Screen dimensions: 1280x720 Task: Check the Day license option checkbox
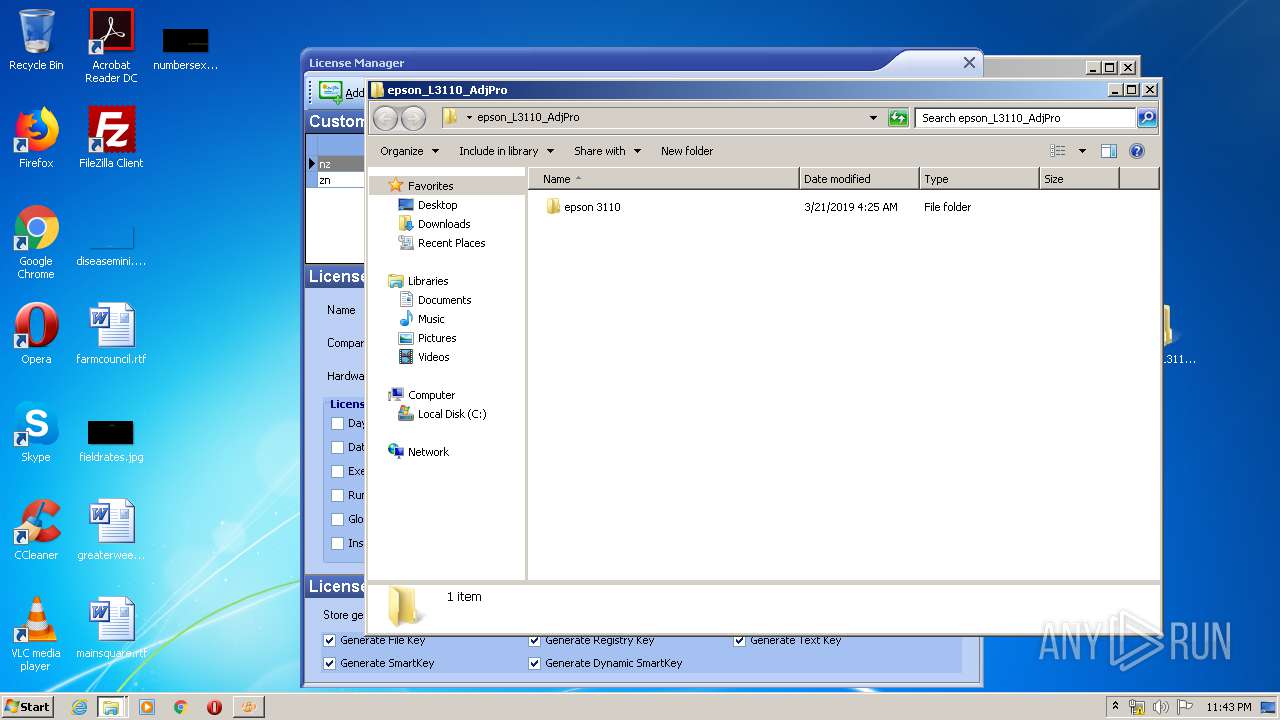click(x=338, y=423)
